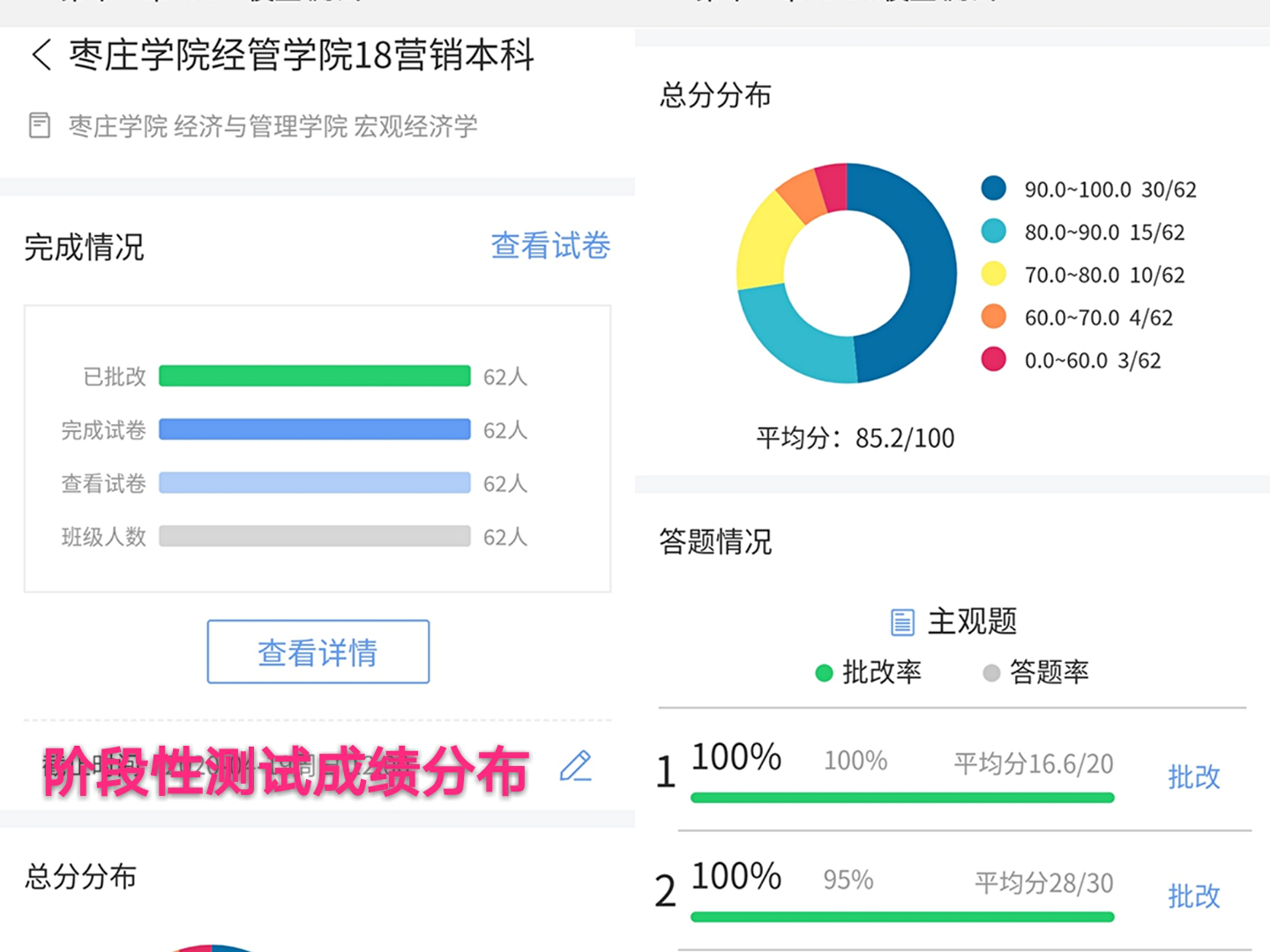Toggle the gray 答题率 legend dot
The width and height of the screenshot is (1270, 952).
coord(991,673)
